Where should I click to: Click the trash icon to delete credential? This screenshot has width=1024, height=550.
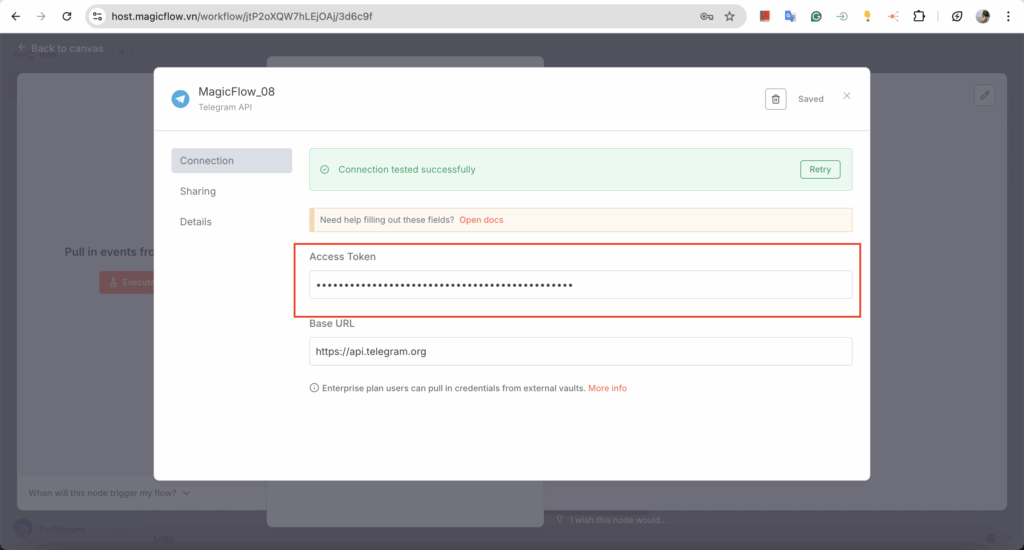[x=775, y=99]
